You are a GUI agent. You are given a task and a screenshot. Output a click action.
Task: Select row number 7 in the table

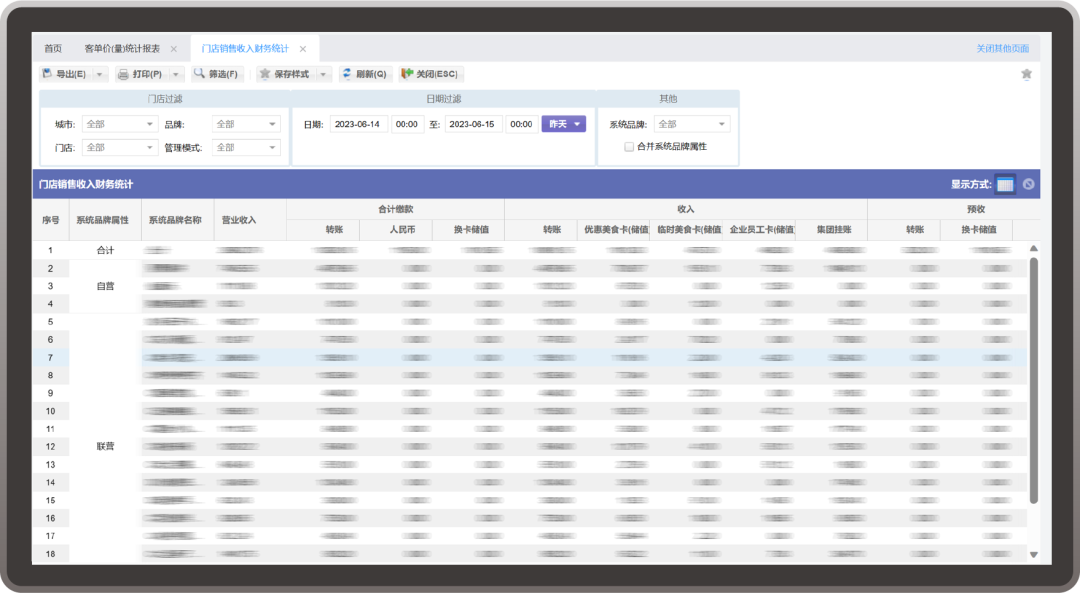50,357
